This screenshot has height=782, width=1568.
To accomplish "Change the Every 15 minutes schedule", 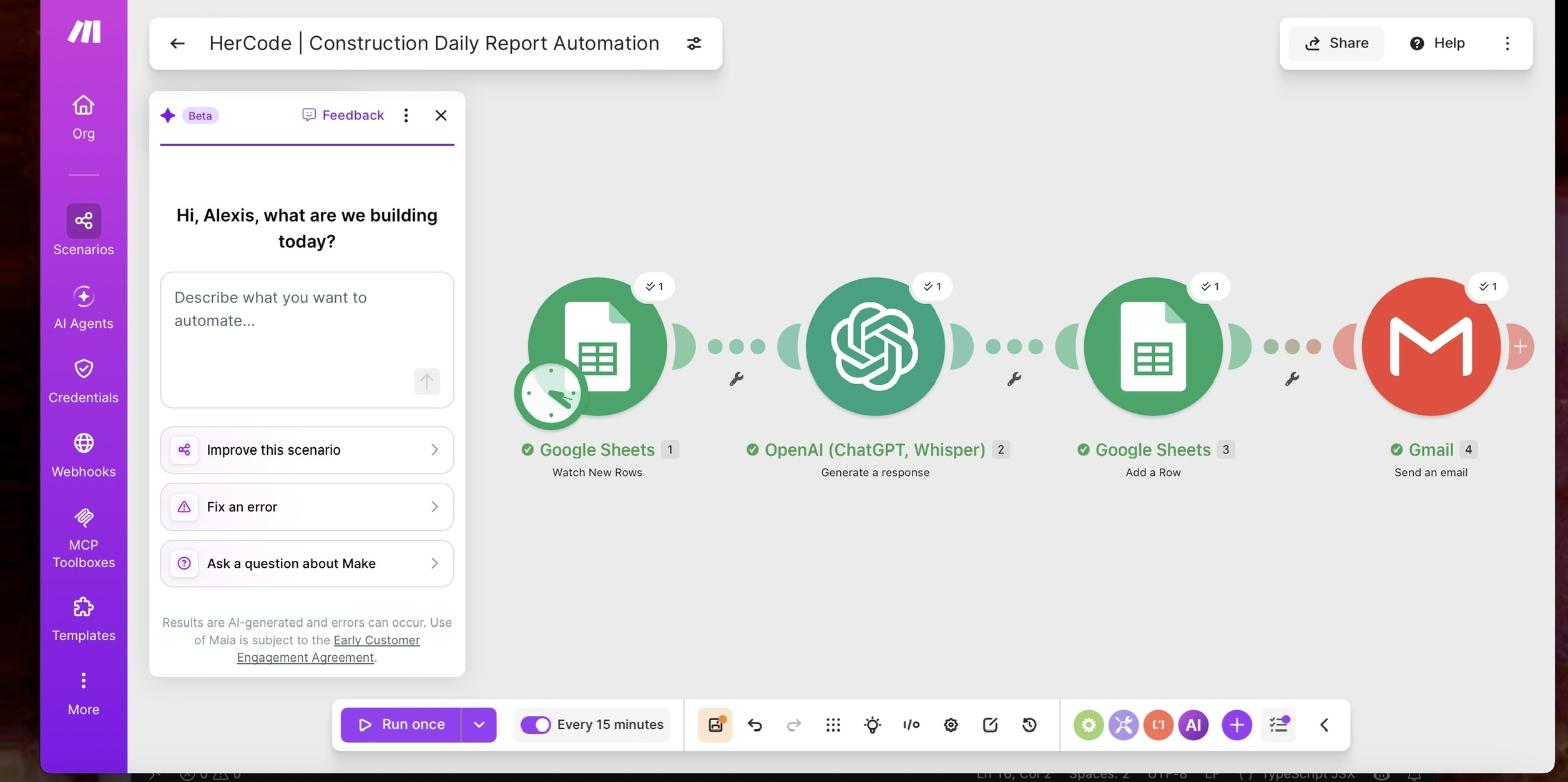I will click(x=610, y=725).
